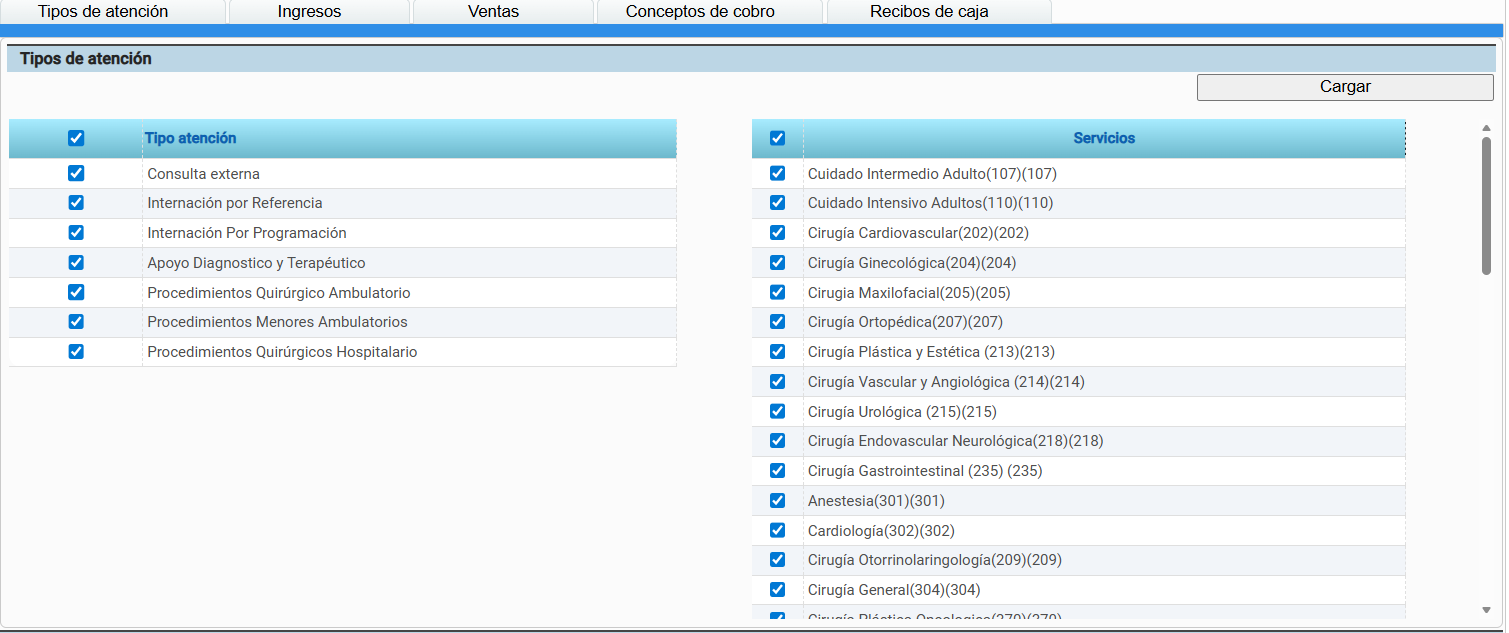This screenshot has width=1509, height=633.
Task: Click the scroll down arrow of services list
Action: coord(1486,610)
